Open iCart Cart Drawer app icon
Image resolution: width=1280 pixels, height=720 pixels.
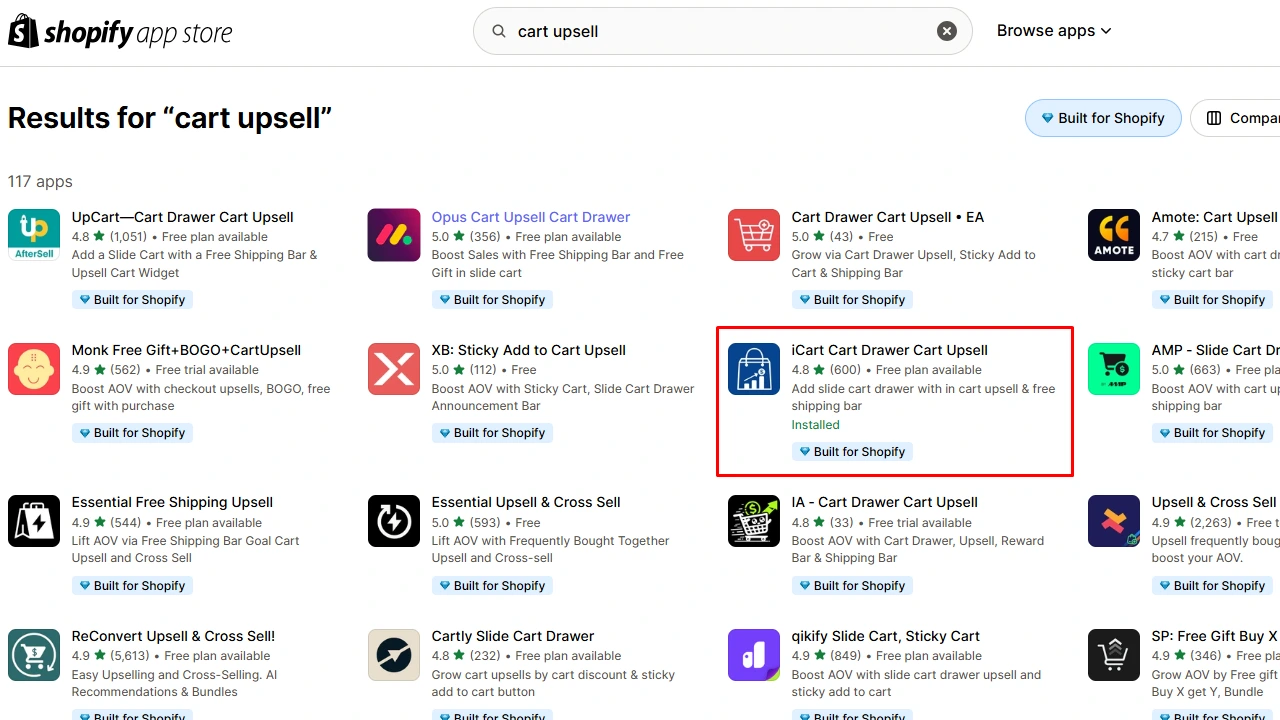pos(754,368)
